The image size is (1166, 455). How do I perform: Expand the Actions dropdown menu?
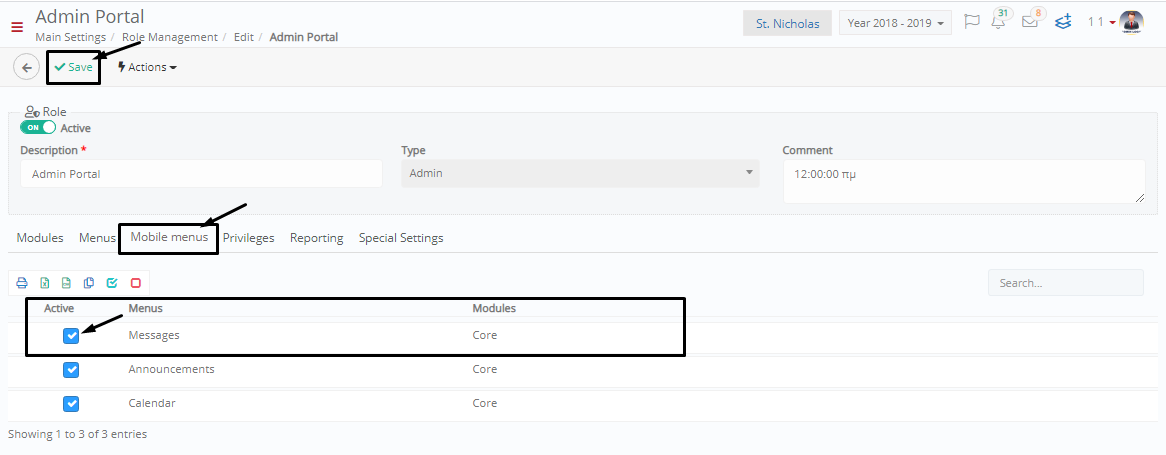point(147,67)
